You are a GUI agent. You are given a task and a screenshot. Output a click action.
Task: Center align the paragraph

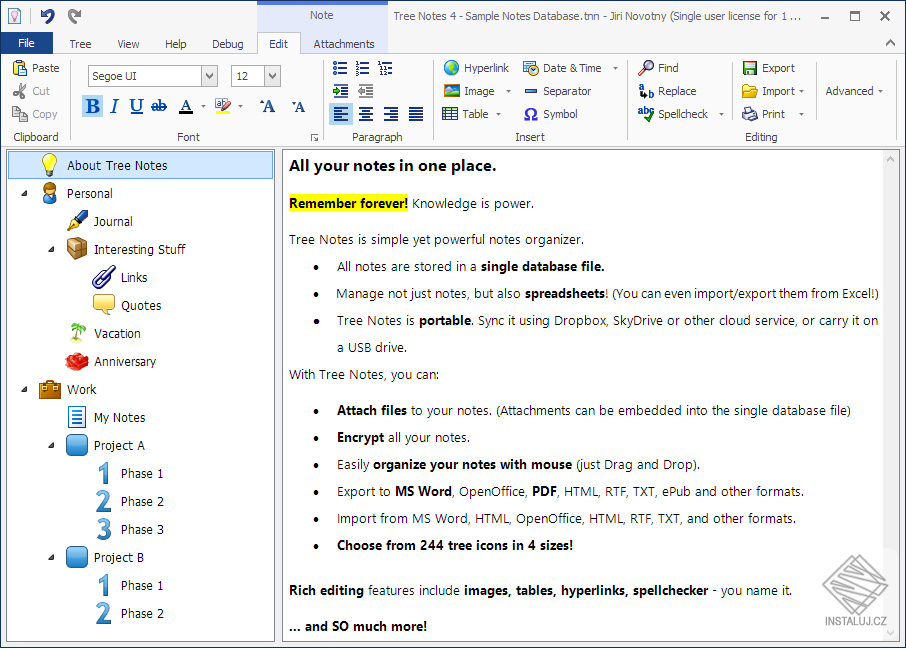click(x=366, y=114)
